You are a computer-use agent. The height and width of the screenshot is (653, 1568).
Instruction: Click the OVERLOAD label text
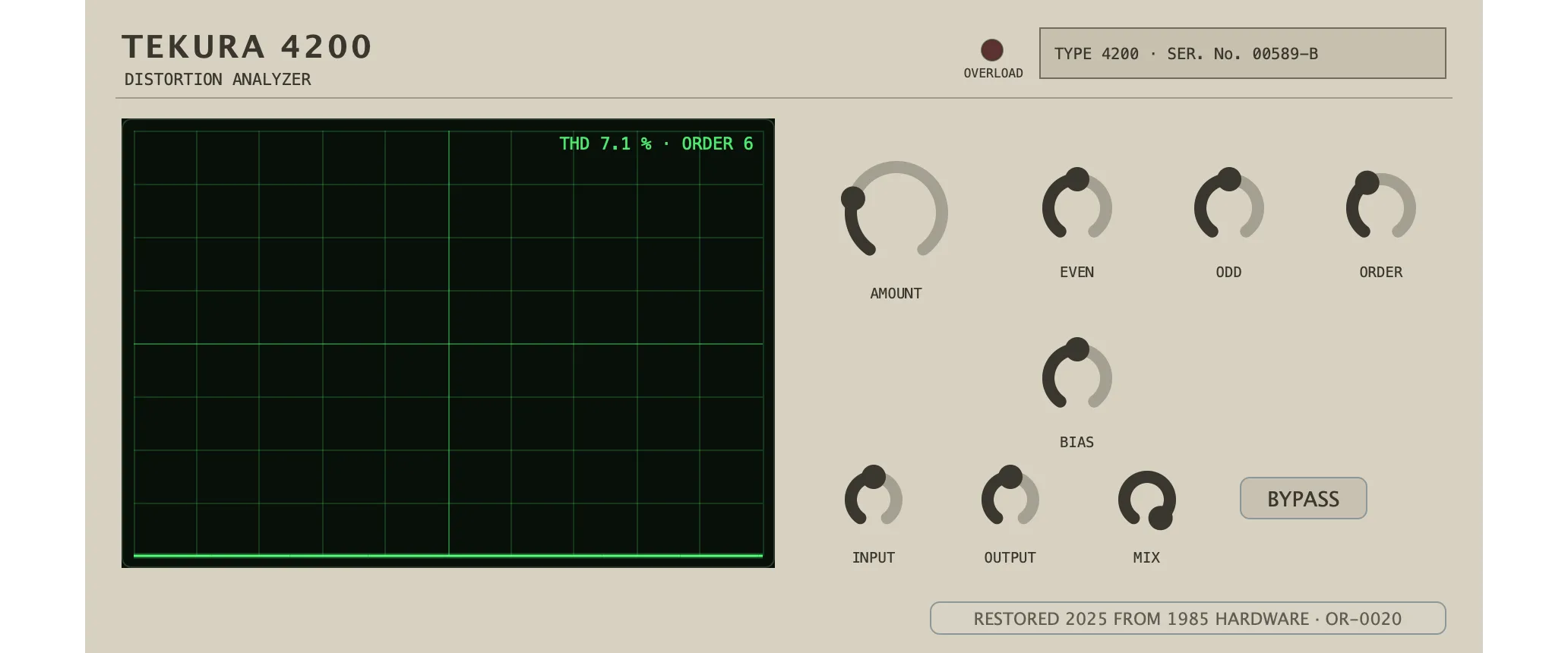[994, 73]
